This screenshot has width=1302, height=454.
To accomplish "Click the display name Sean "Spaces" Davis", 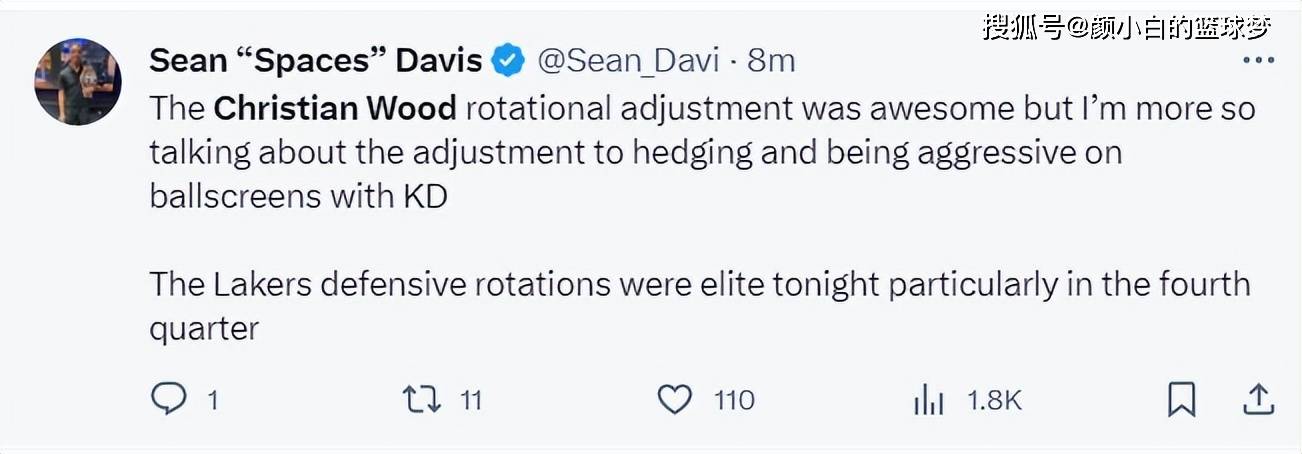I will coord(316,61).
